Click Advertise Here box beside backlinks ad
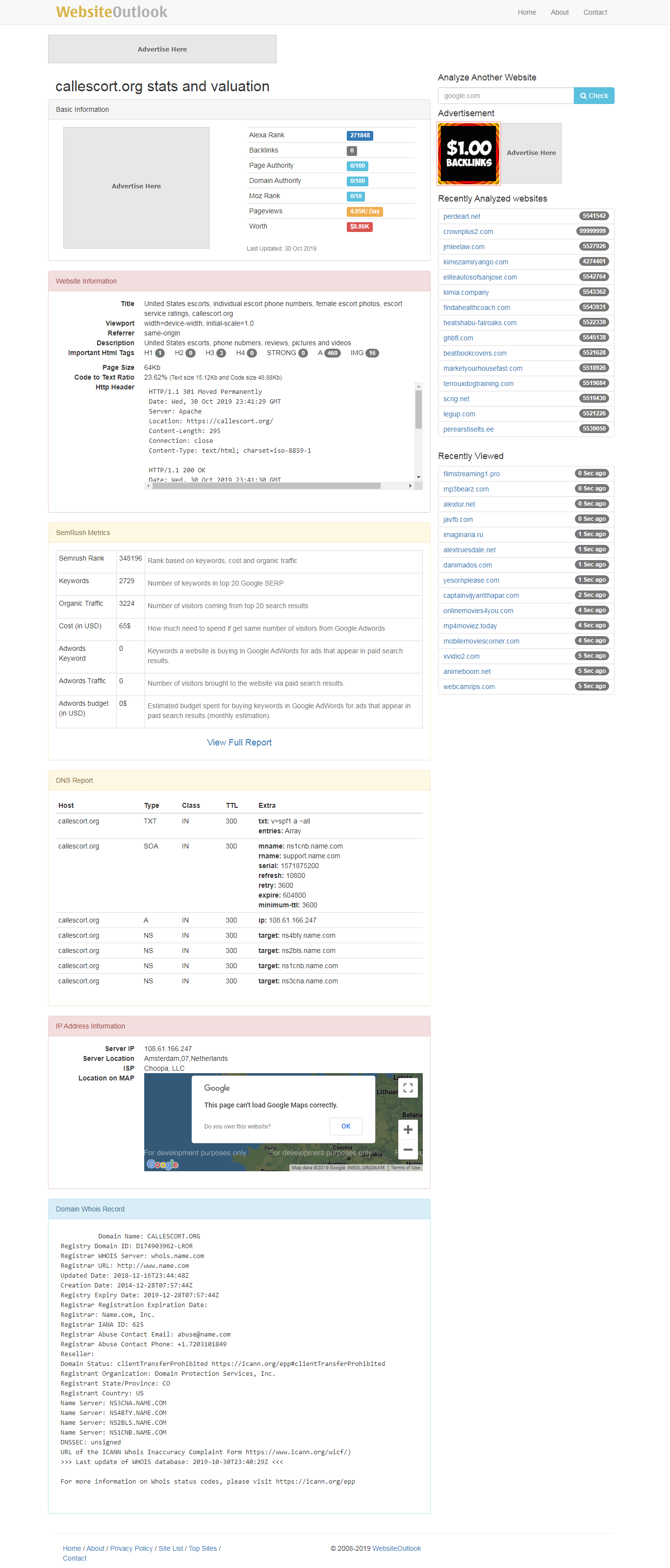Image resolution: width=670 pixels, height=1568 pixels. pyautogui.click(x=531, y=154)
